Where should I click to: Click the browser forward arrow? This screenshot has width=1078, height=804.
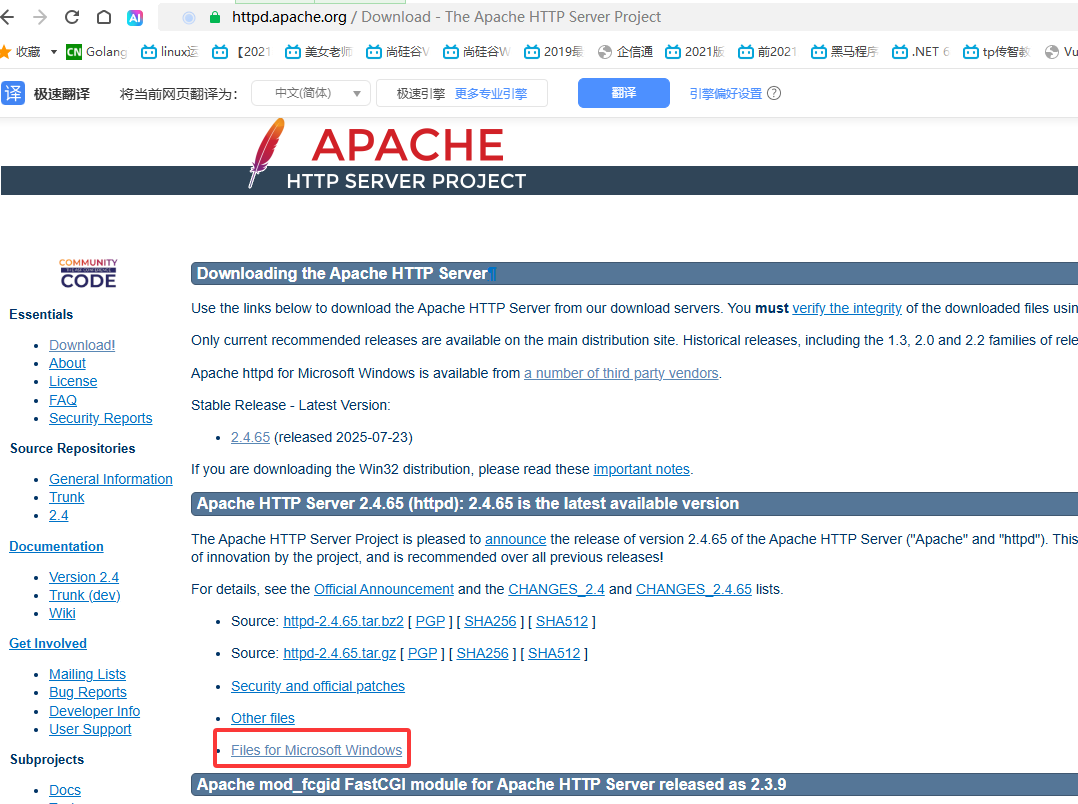(40, 17)
